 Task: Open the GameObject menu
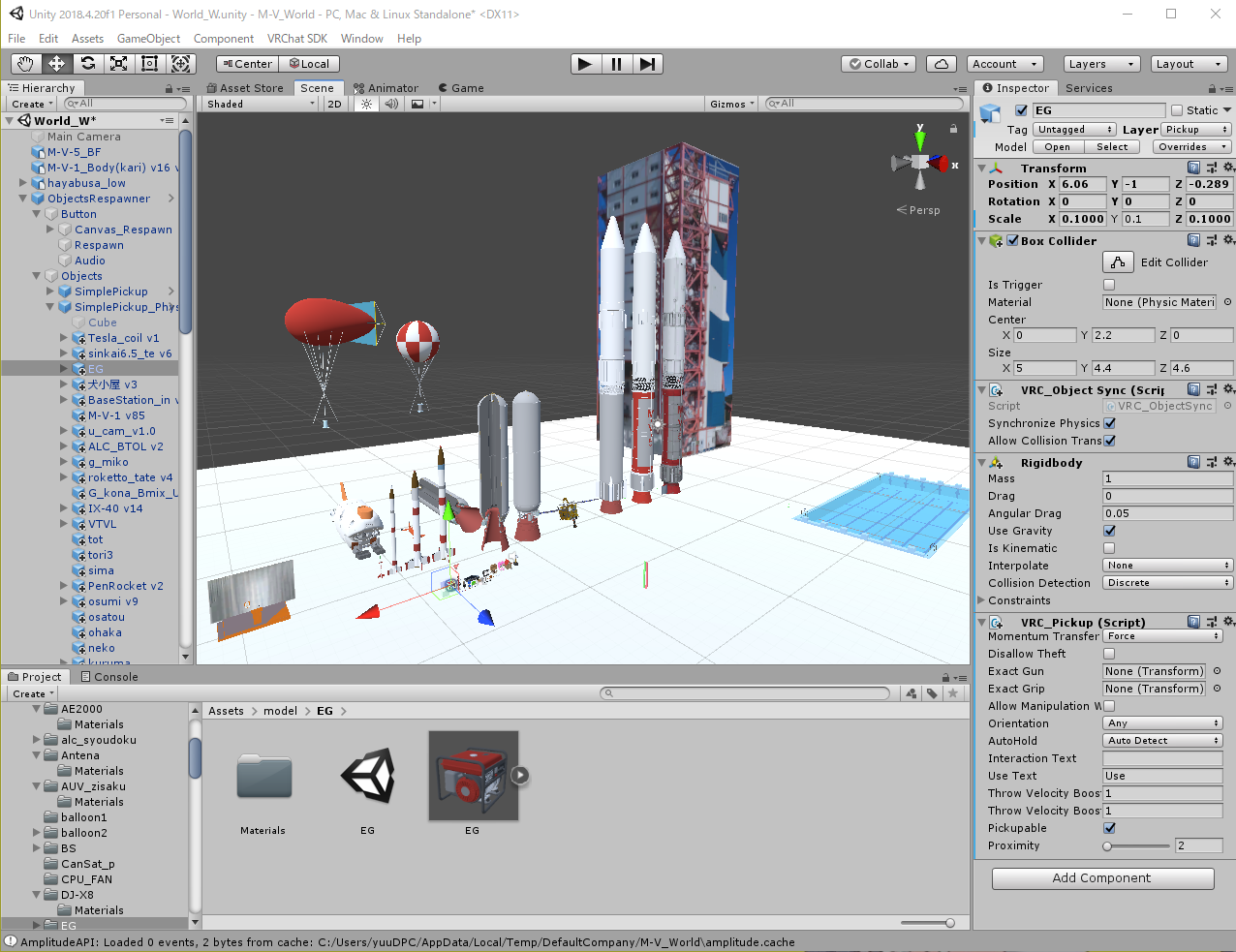pyautogui.click(x=148, y=39)
